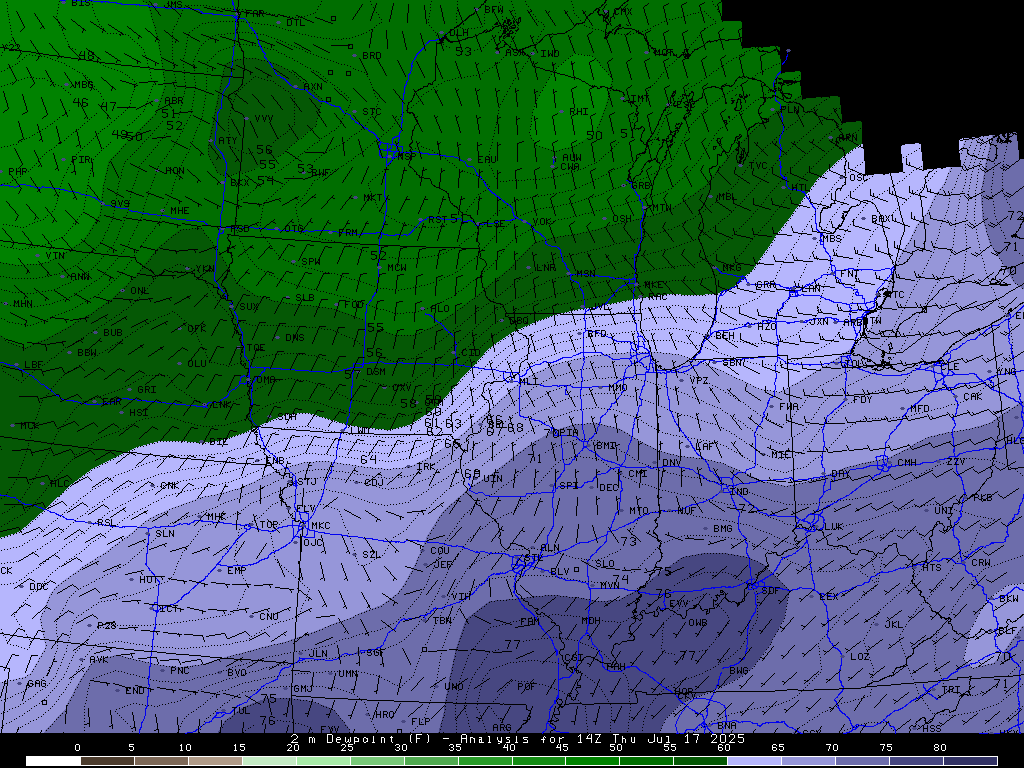The image size is (1024, 768).
Task: Click the SDF station label
Action: tap(771, 591)
